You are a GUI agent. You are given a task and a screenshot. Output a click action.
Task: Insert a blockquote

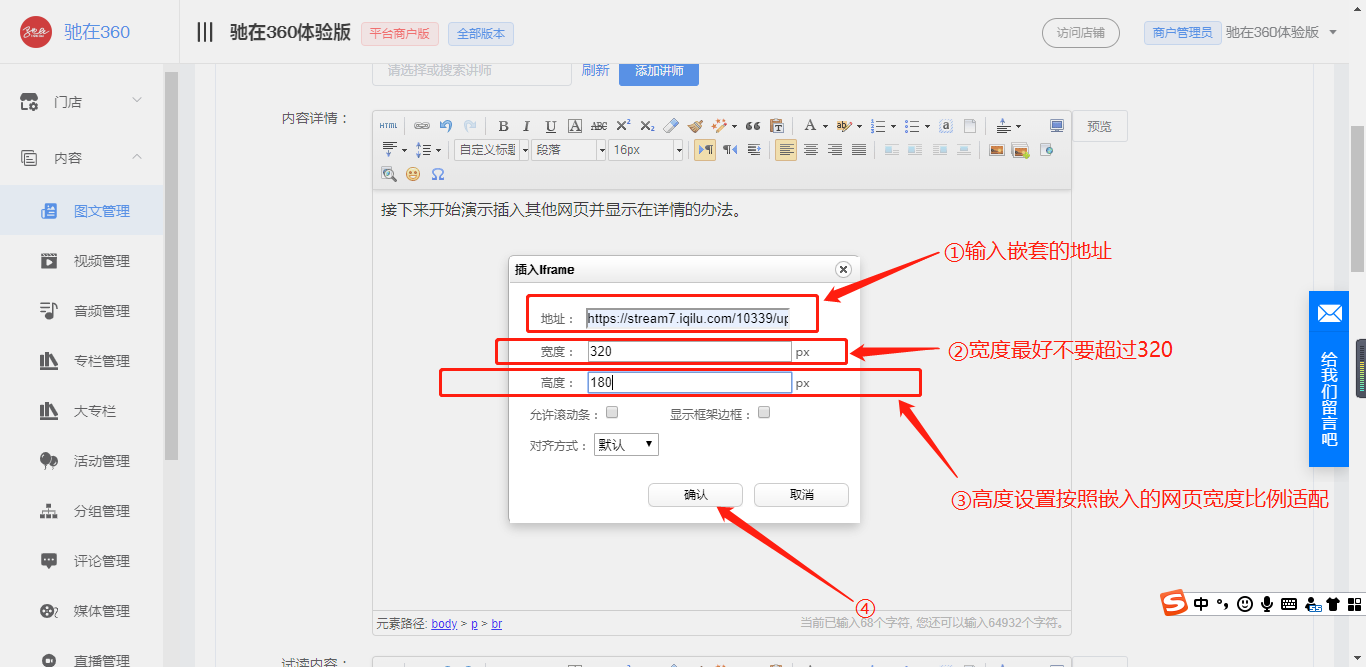pyautogui.click(x=753, y=126)
